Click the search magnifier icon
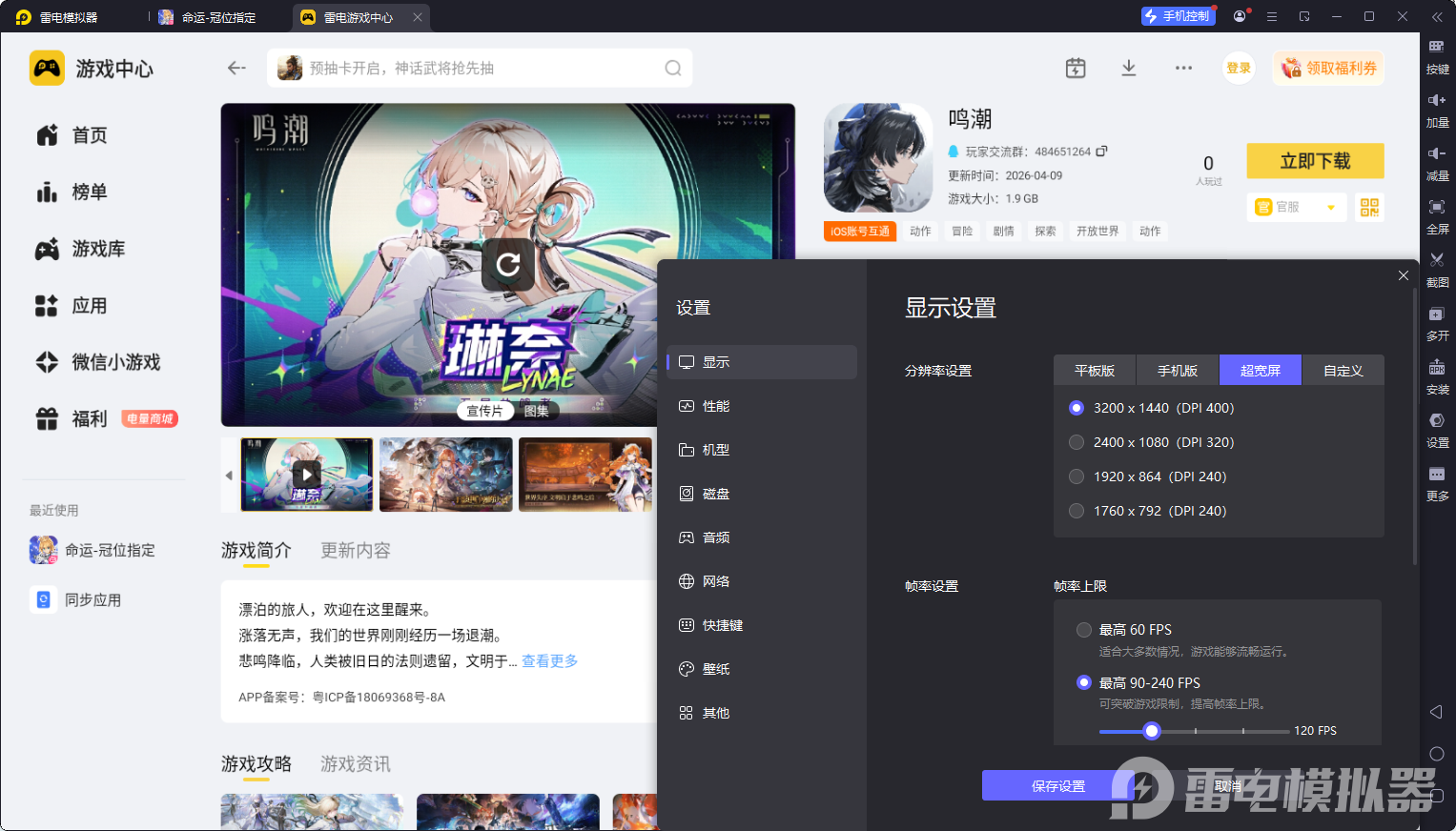 click(673, 68)
